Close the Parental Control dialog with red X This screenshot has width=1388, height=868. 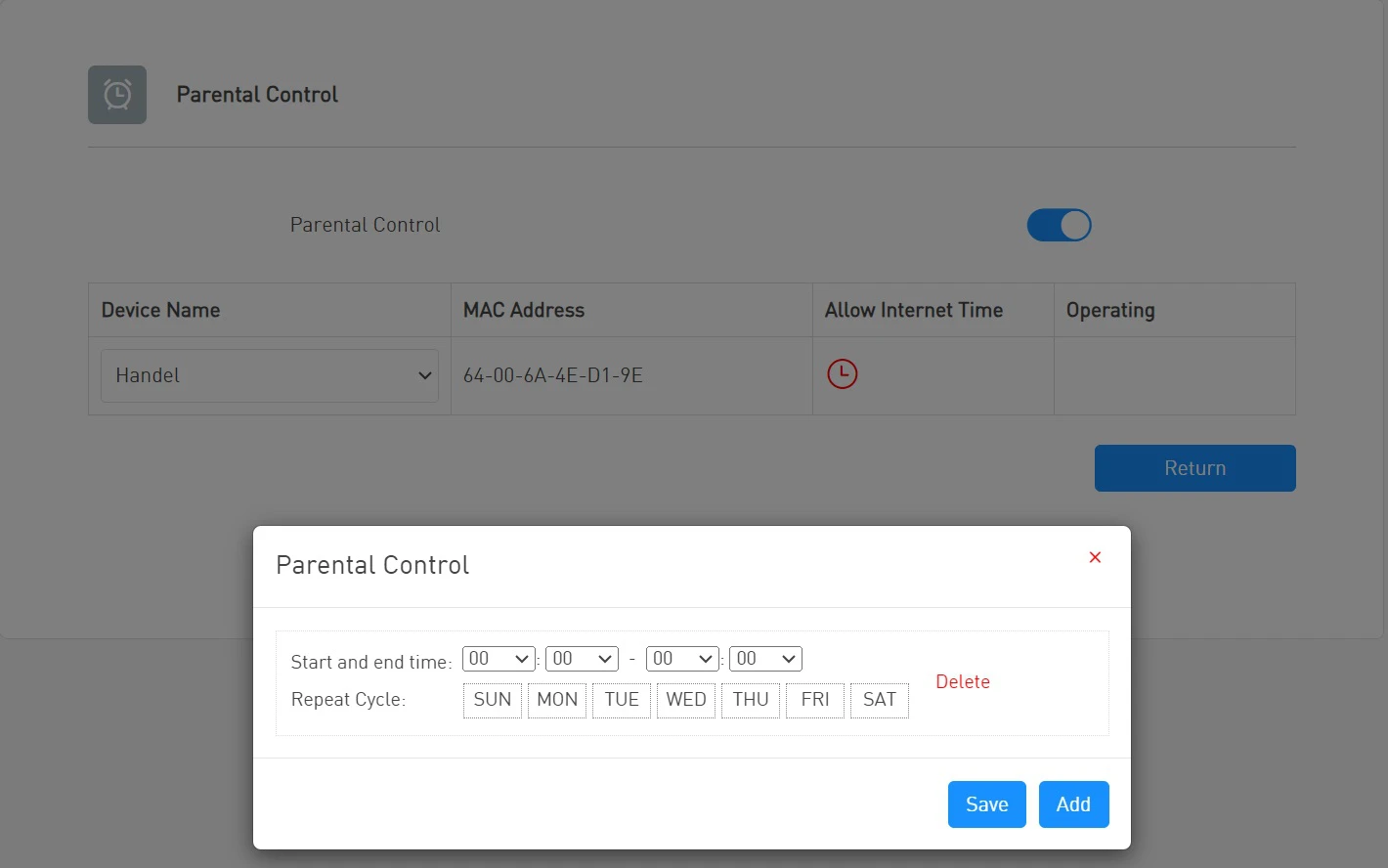[1095, 557]
